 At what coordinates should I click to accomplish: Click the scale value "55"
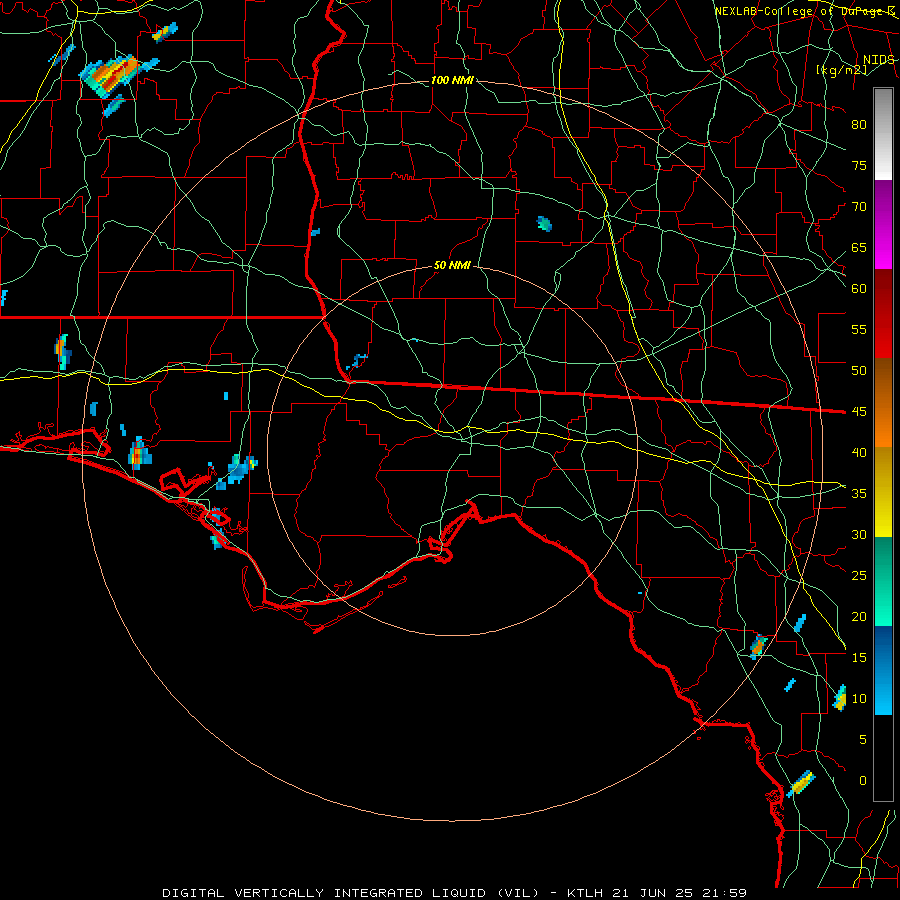[859, 330]
